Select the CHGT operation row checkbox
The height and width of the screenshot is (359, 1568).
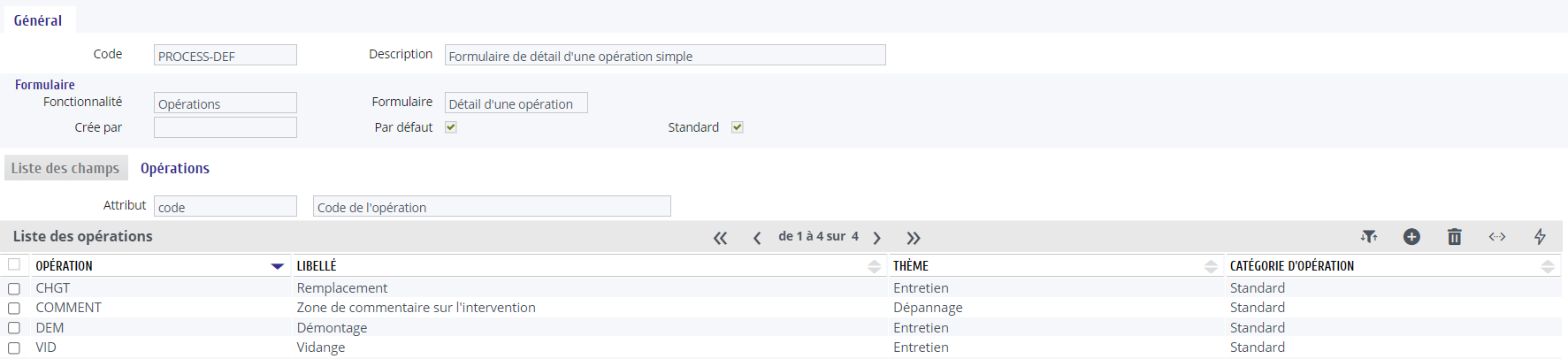[x=14, y=289]
